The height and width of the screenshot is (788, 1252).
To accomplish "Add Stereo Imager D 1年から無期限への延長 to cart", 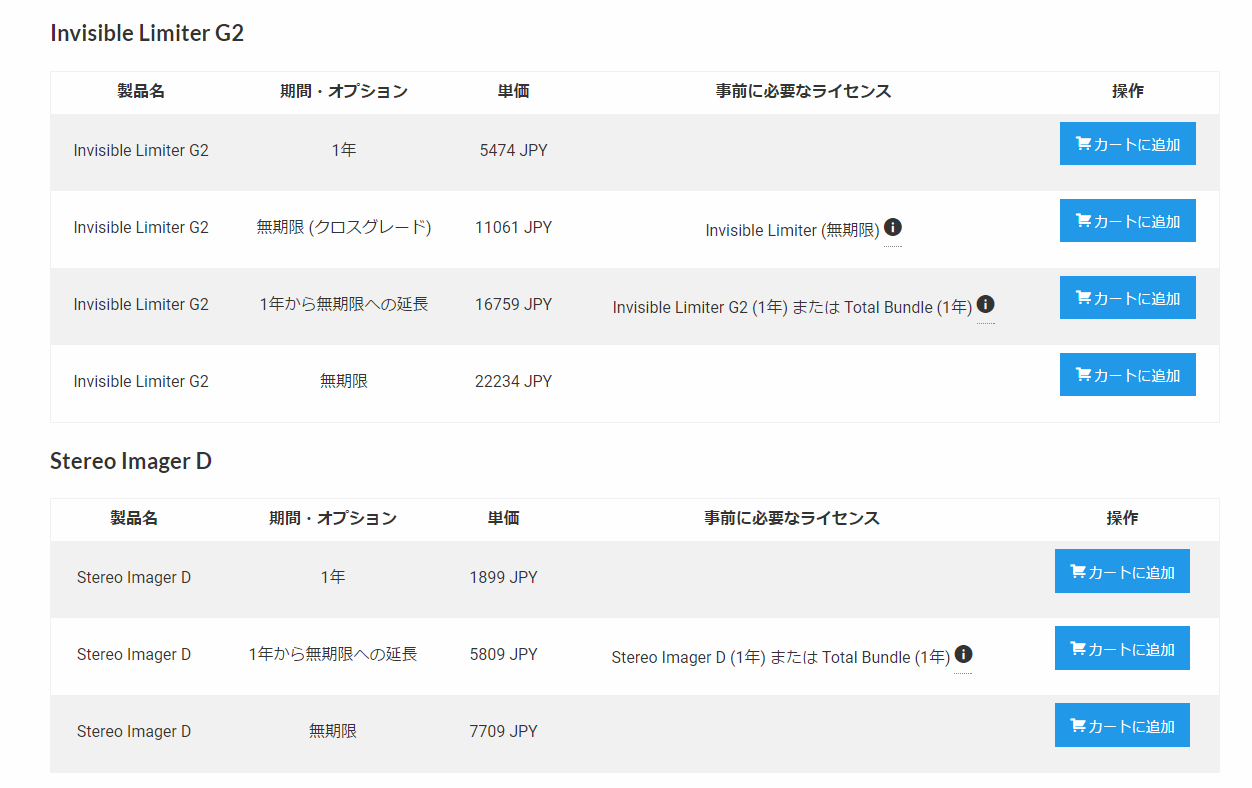I will tap(1122, 648).
